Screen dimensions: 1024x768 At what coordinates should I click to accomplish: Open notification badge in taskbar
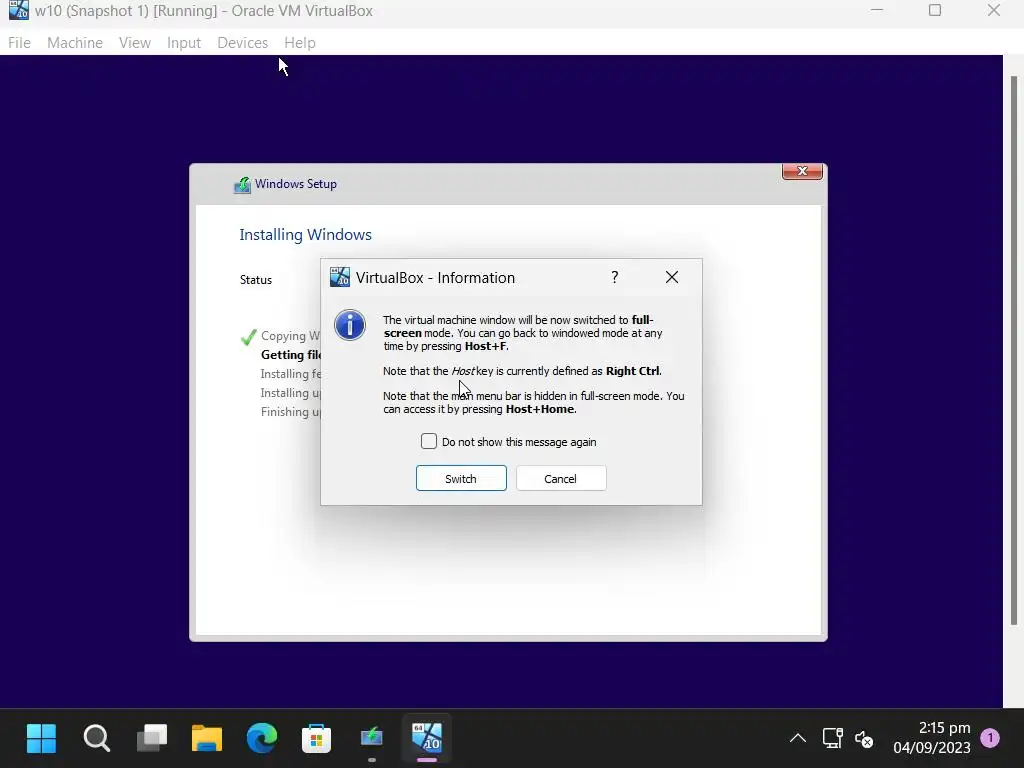pyautogui.click(x=991, y=738)
